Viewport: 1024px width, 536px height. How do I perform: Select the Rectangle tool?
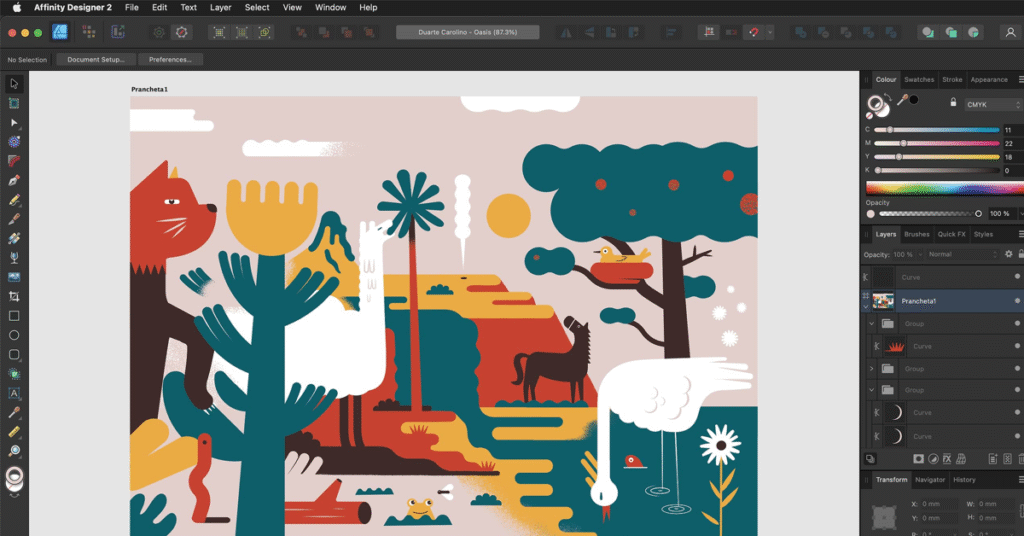[x=14, y=316]
